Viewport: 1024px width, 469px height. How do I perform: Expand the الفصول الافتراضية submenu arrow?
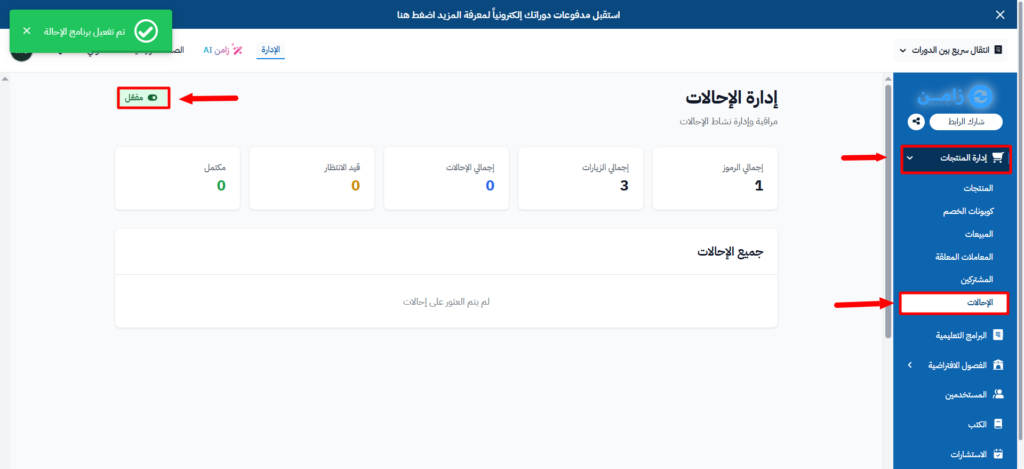(908, 365)
